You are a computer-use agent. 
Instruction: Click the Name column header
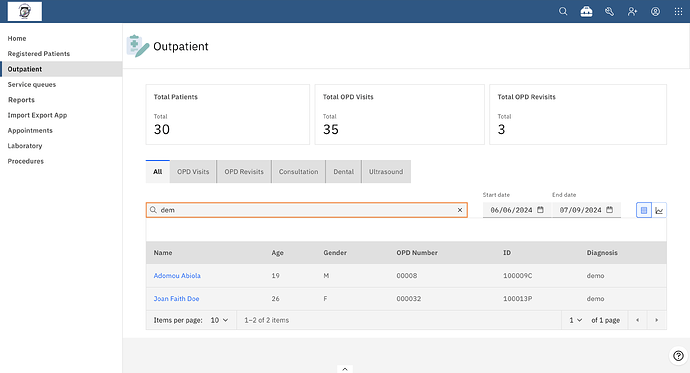coord(163,253)
